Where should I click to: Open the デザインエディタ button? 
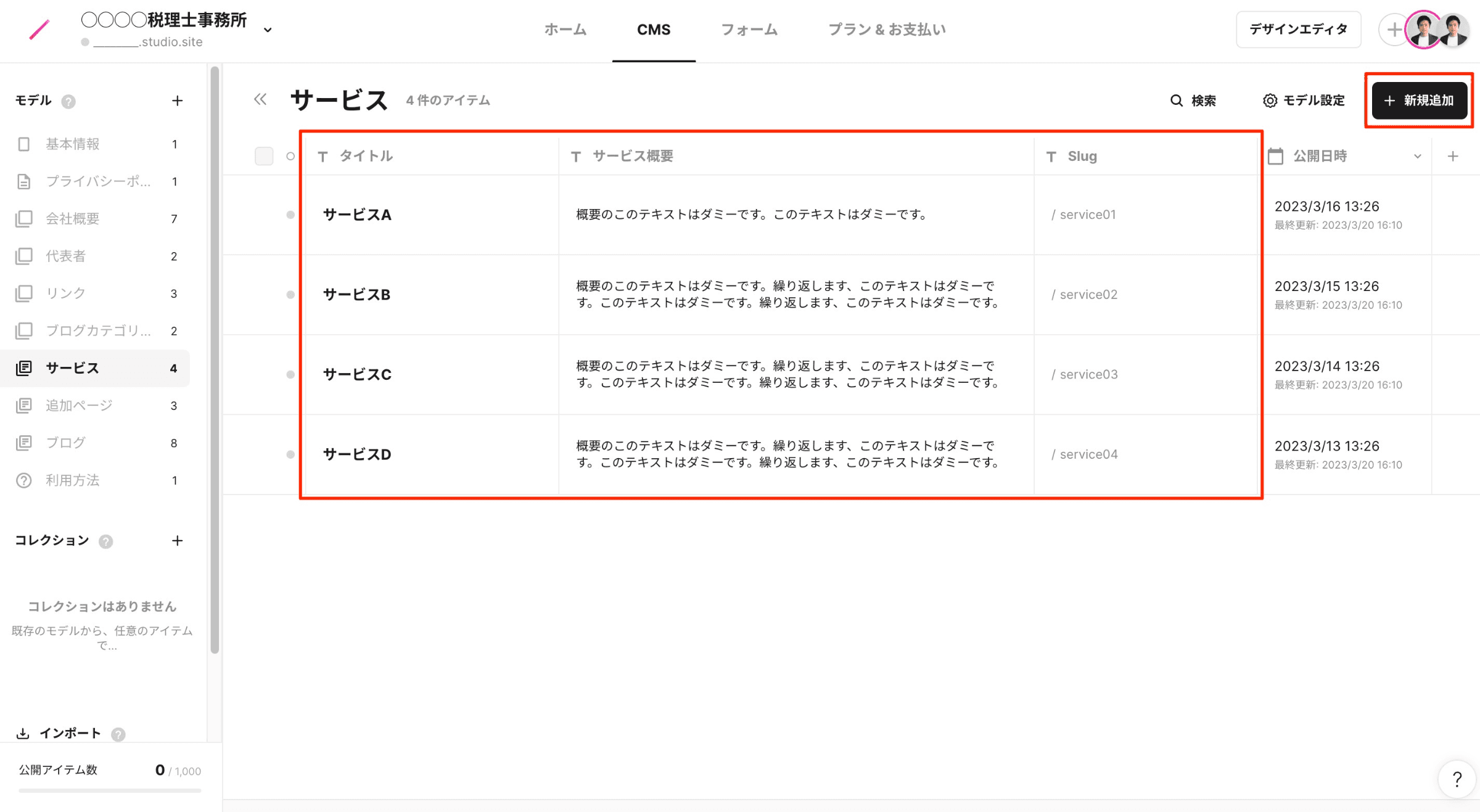click(1298, 30)
